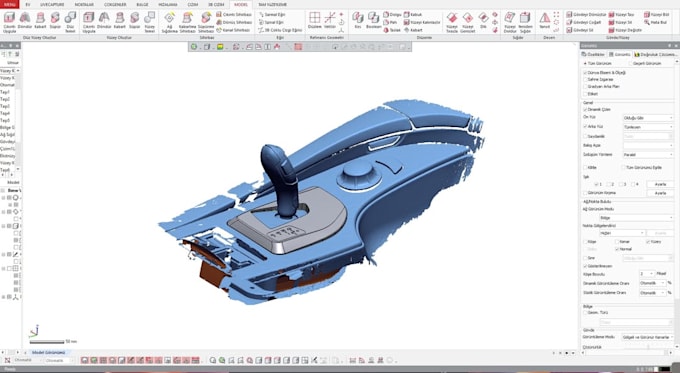680x373 pixels.
Task: Select the Yüzeyi Genişlet tool
Action: click(x=468, y=22)
